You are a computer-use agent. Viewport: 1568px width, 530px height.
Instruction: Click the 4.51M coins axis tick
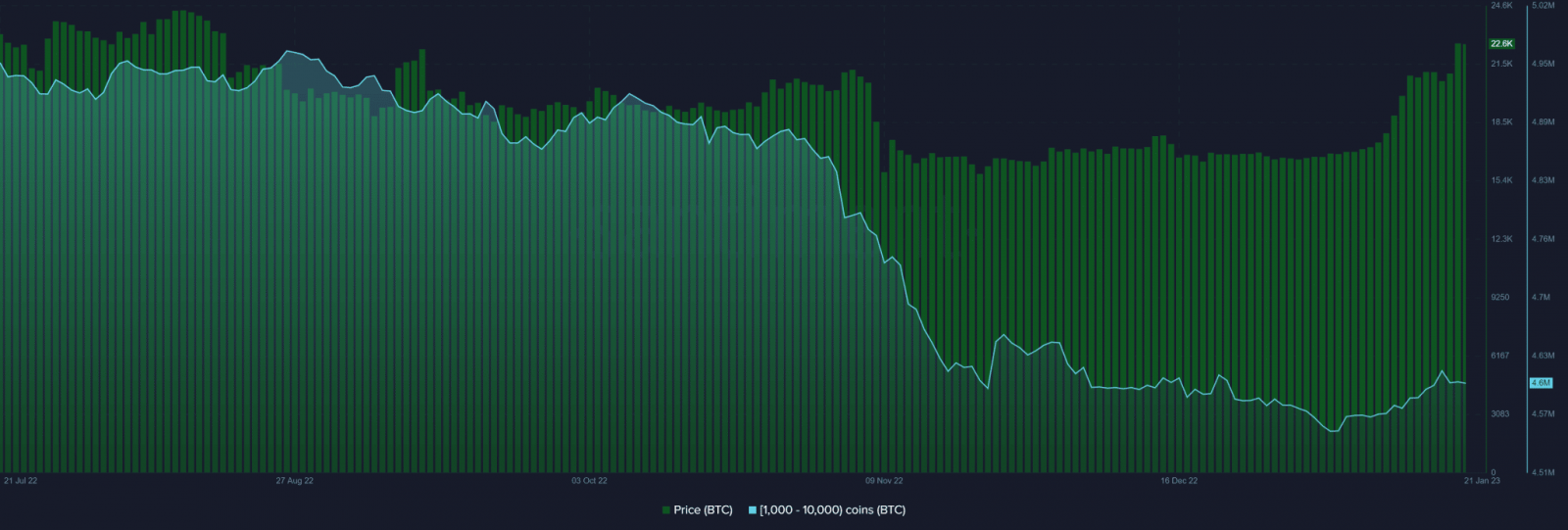[1543, 472]
